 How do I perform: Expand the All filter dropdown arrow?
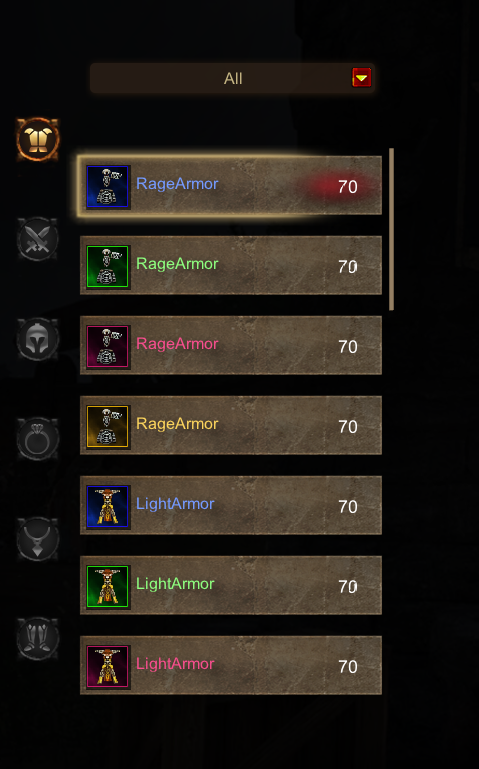362,78
